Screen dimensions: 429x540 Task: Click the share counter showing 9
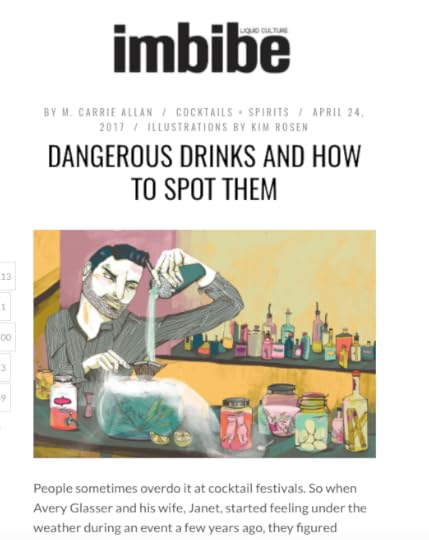click(x=5, y=397)
